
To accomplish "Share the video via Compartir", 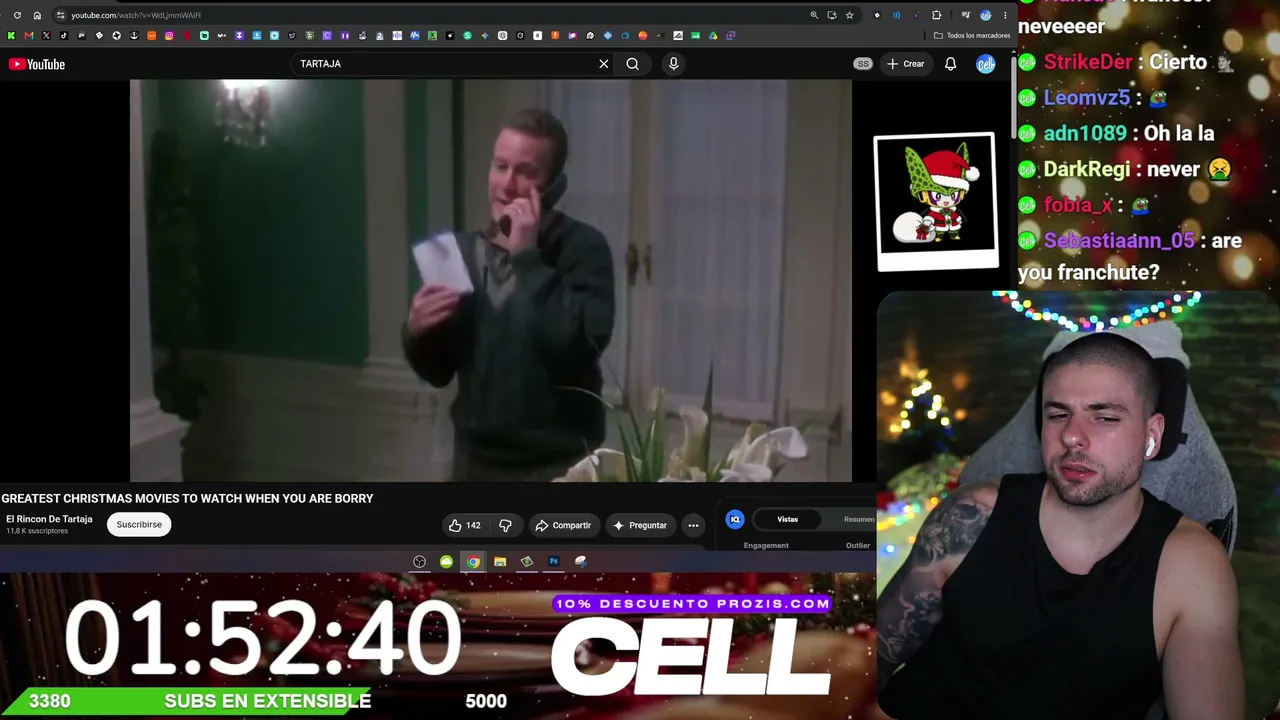I will (x=563, y=525).
